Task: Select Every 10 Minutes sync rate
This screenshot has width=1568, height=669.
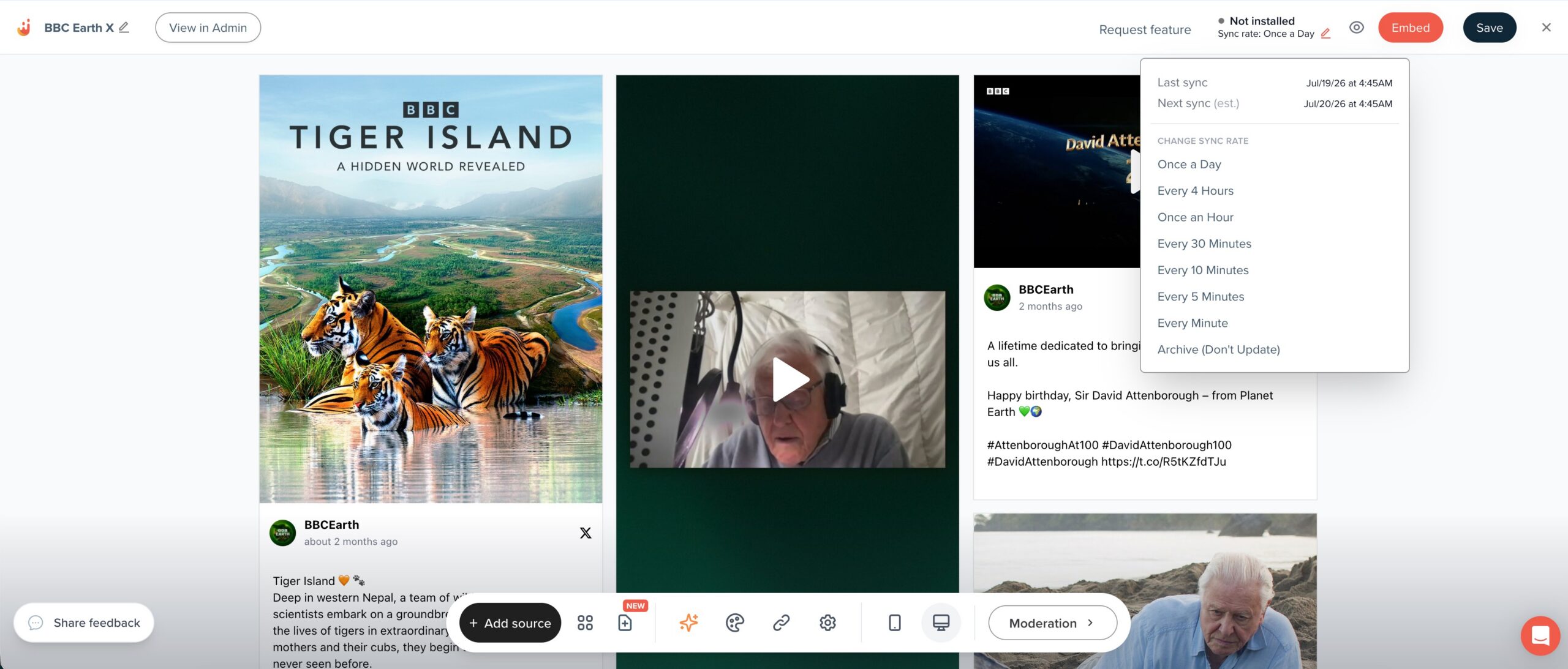Action: (1203, 270)
